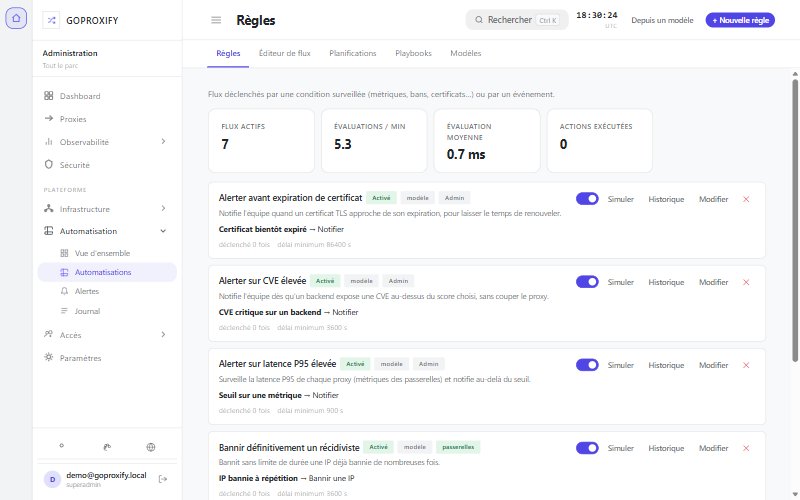Click the magnifier icon in Rechercher box
This screenshot has height=500, width=800.
tap(479, 20)
